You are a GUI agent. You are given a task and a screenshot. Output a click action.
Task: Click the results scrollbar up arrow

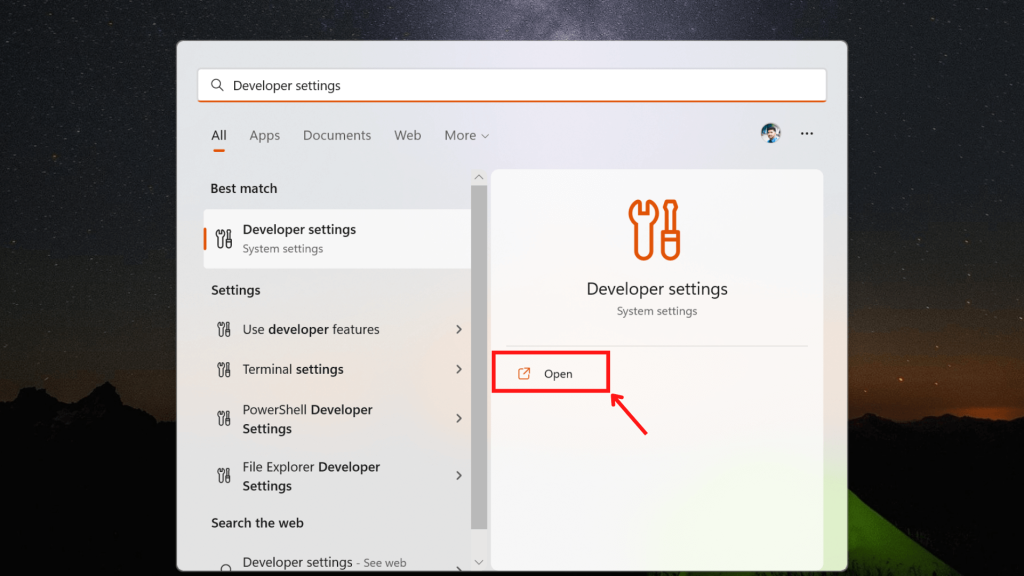(479, 177)
